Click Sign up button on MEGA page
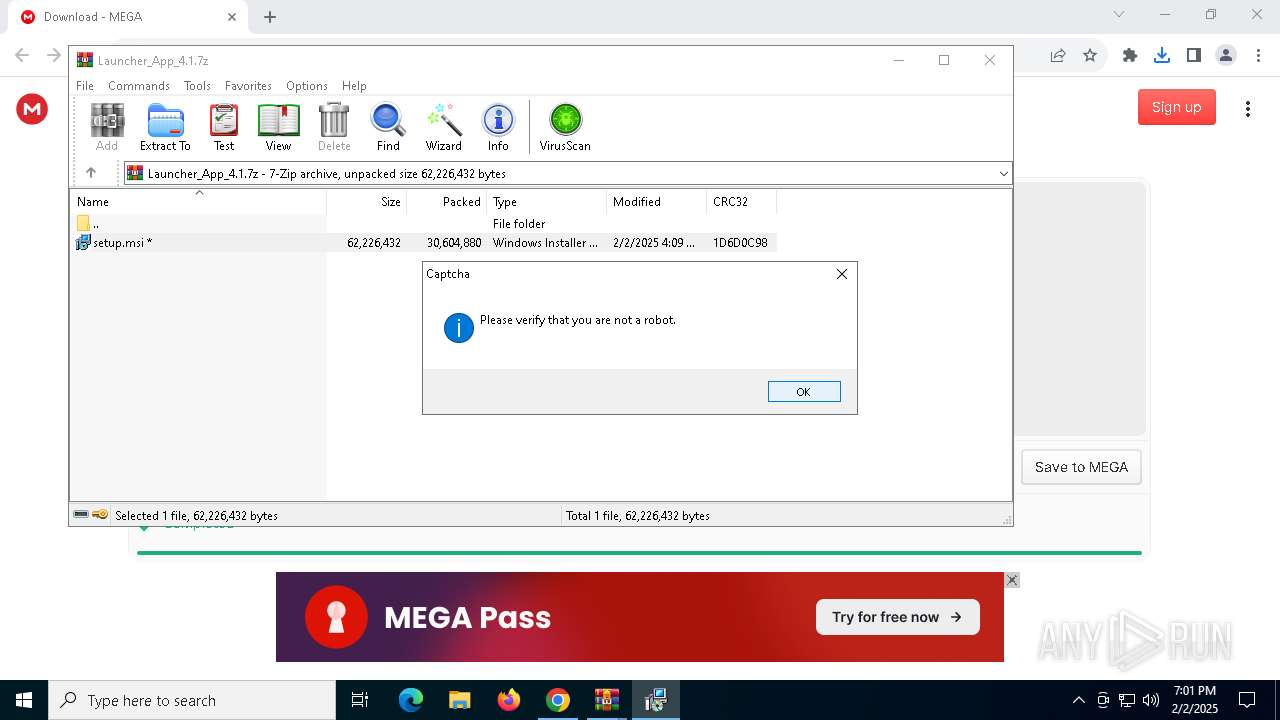The image size is (1280, 720). click(x=1177, y=107)
